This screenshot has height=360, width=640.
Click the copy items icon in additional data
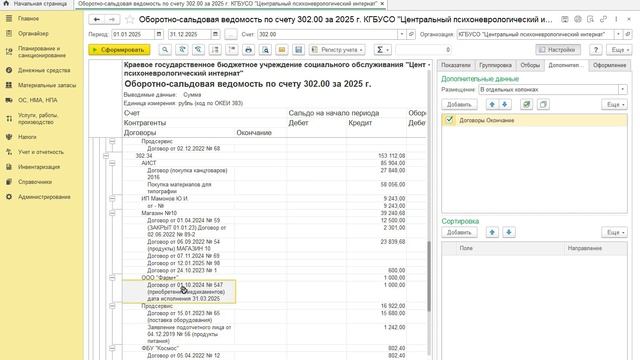pyautogui.click(x=543, y=104)
